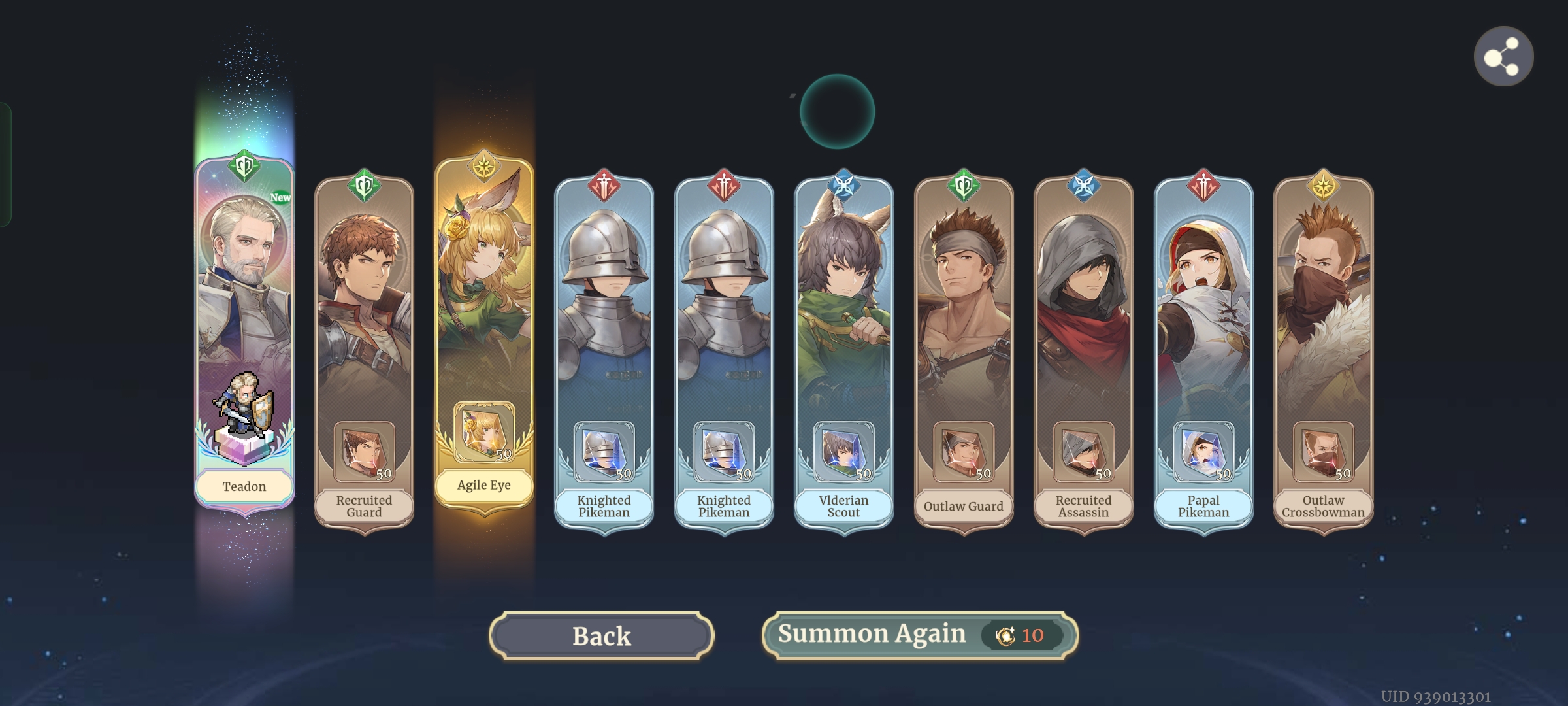Viewport: 1568px width, 706px height.
Task: Open the Outlaw Guard card
Action: 964,353
